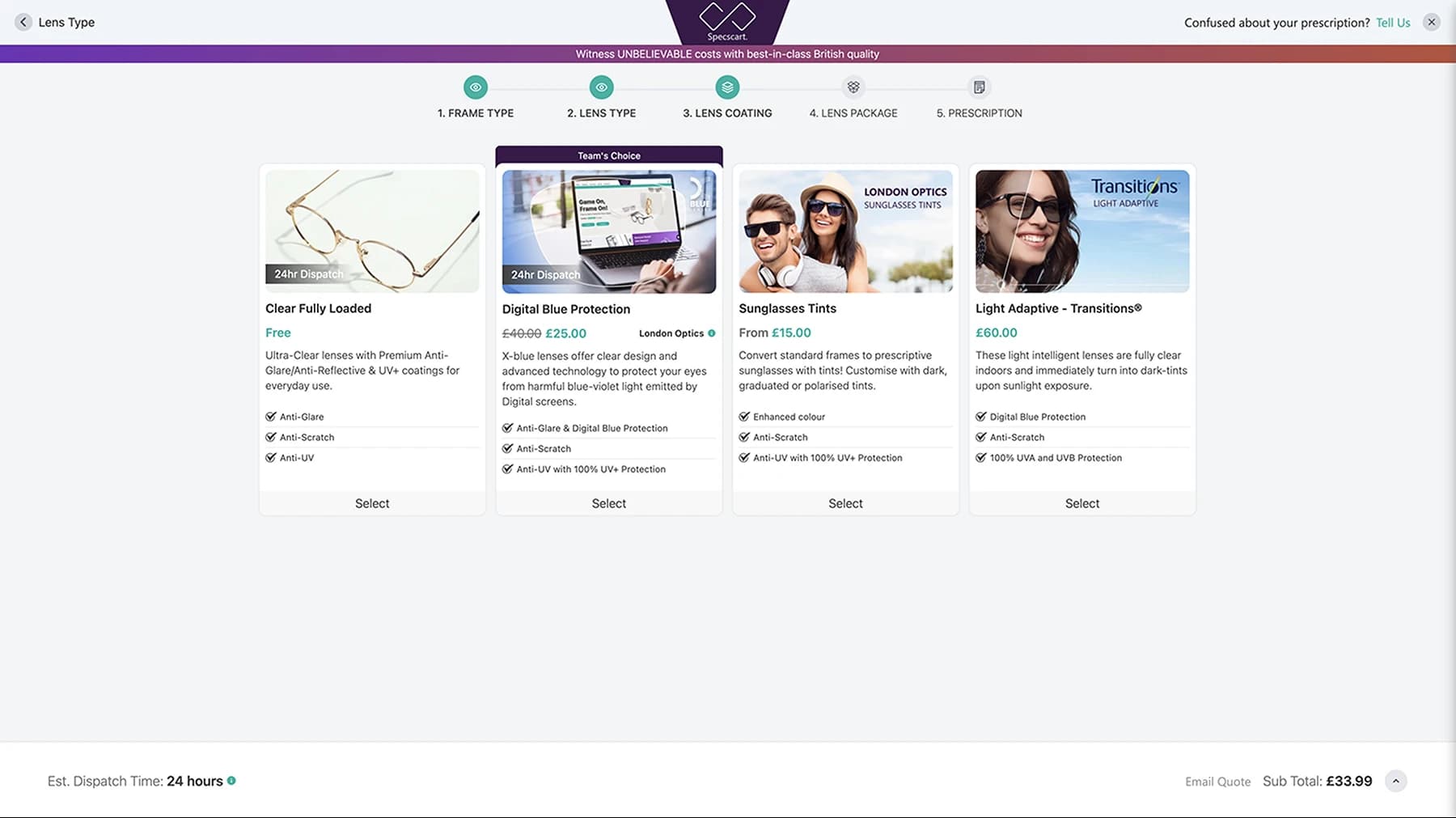
Task: Close the lens selection using the X button
Action: pos(1432,23)
